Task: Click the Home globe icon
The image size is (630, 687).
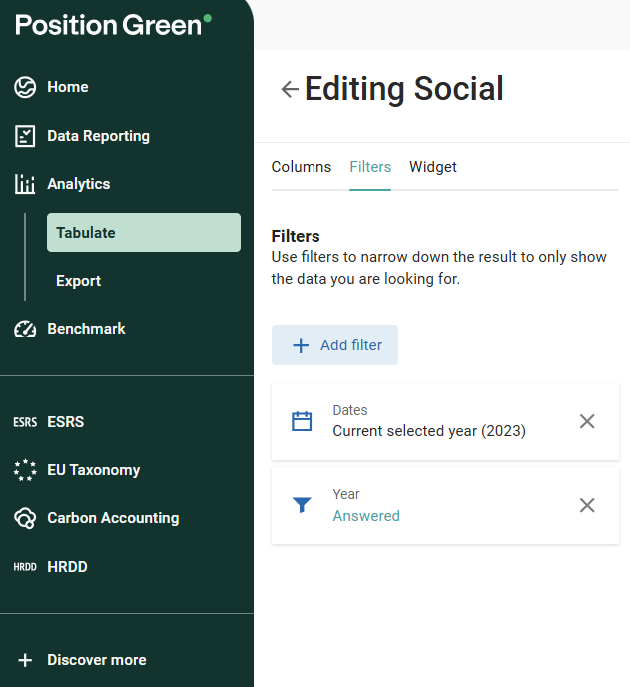Action: [x=25, y=88]
